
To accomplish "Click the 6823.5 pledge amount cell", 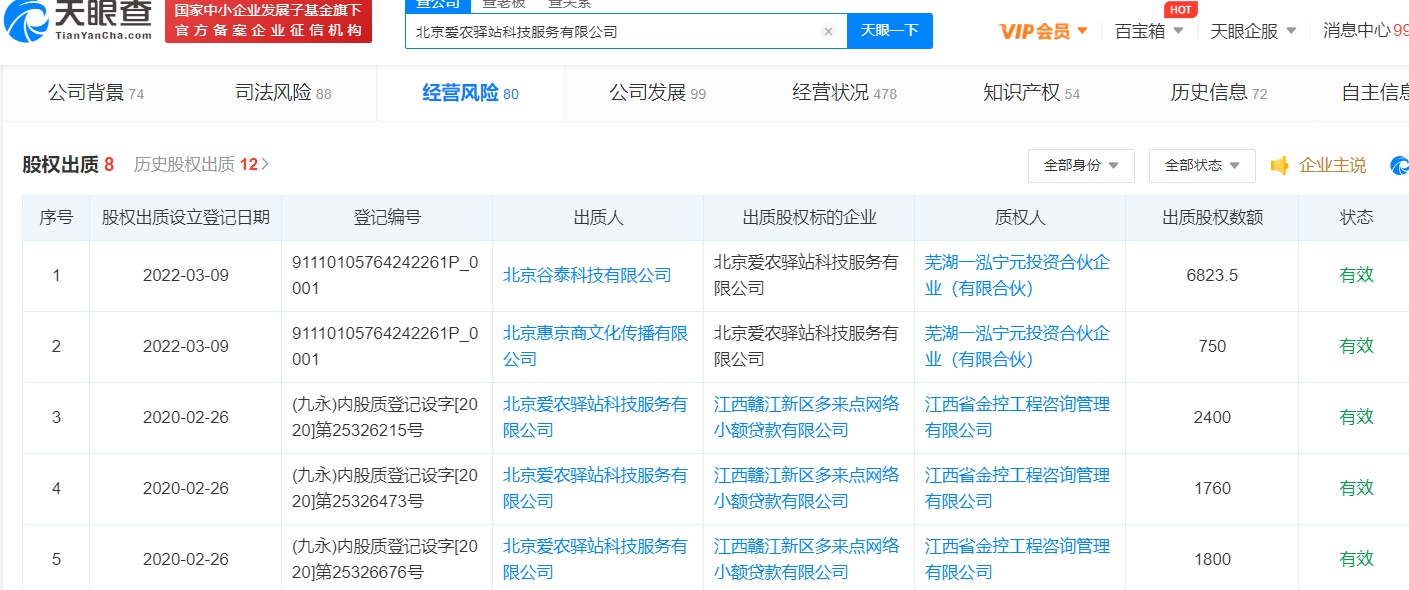I will tap(1212, 275).
